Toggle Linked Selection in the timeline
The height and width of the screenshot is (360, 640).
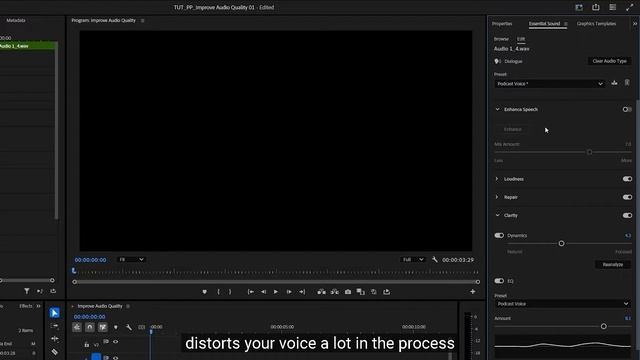click(x=102, y=327)
